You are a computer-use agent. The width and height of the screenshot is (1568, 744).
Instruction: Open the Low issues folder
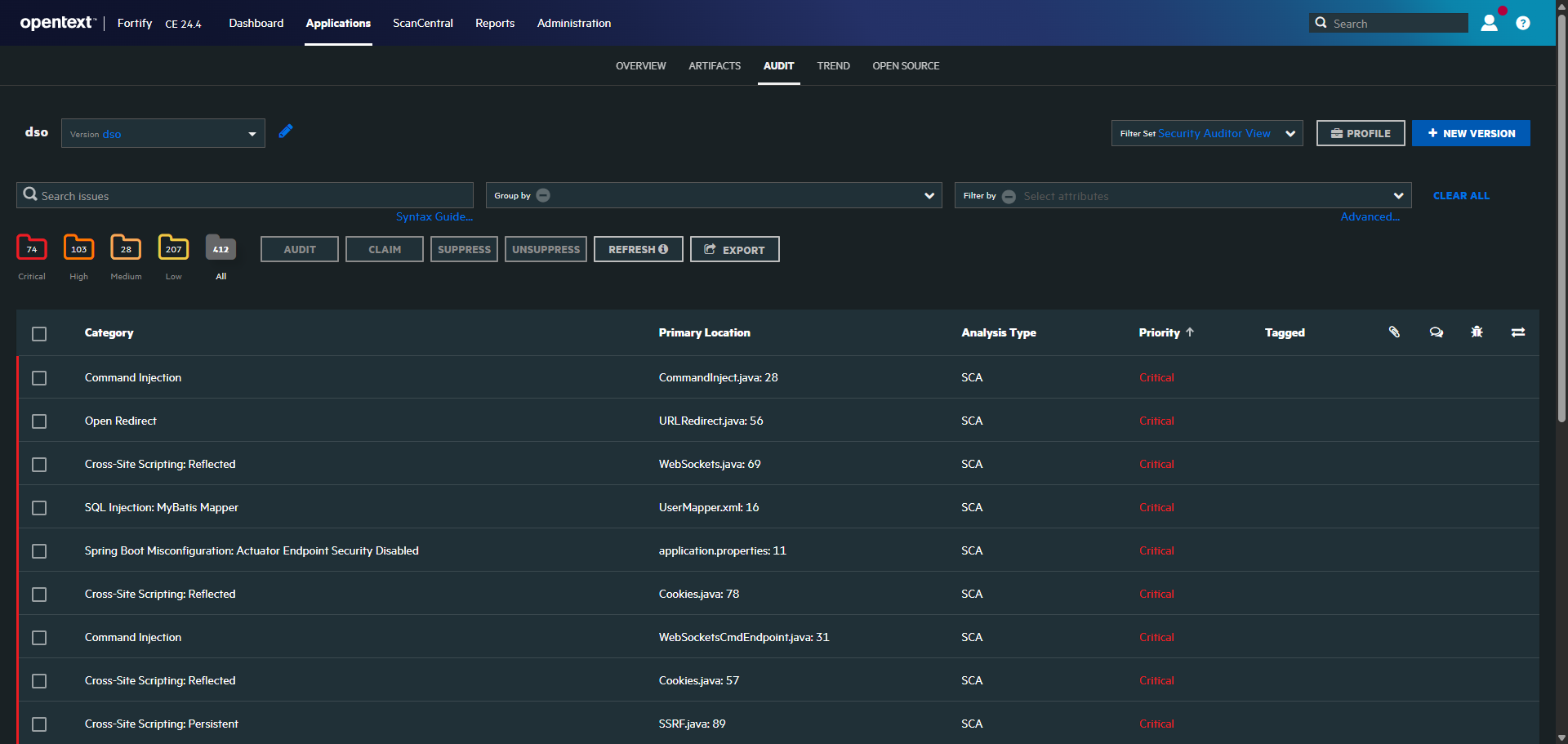click(173, 247)
